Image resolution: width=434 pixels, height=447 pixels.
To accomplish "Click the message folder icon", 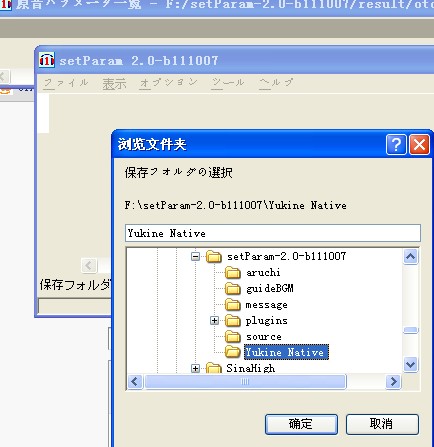I will [x=233, y=305].
